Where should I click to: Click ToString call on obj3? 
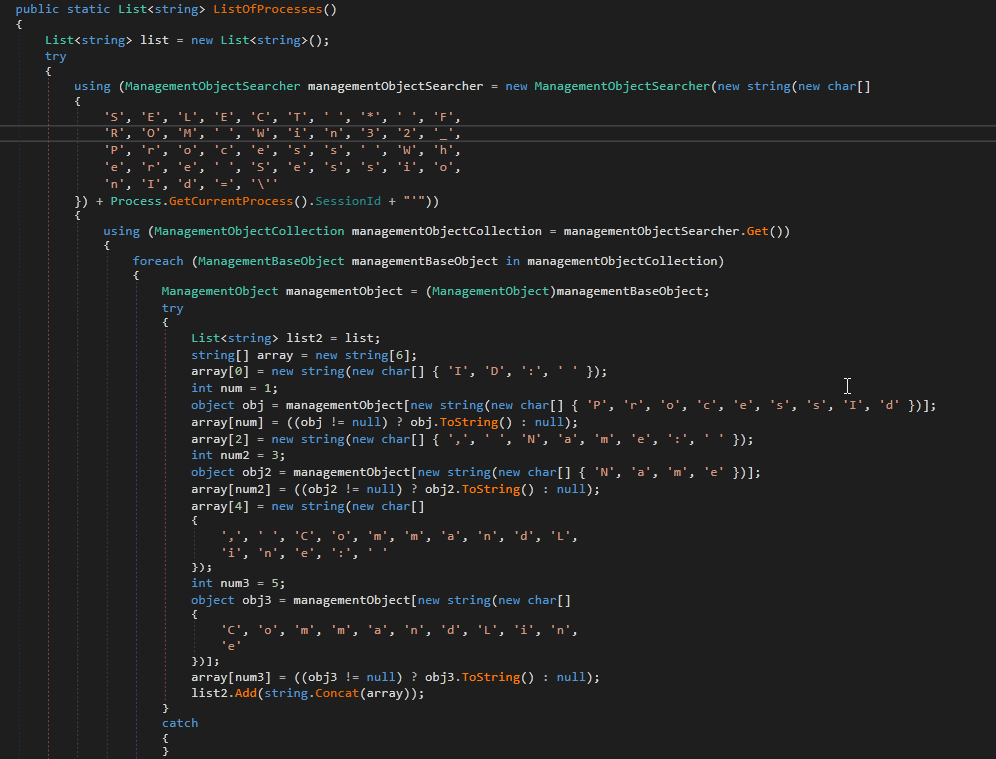point(486,677)
